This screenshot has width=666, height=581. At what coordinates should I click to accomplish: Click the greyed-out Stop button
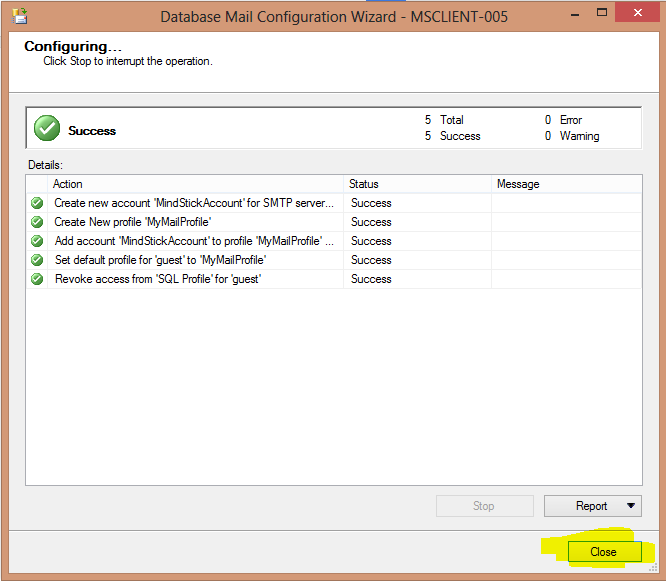point(484,506)
